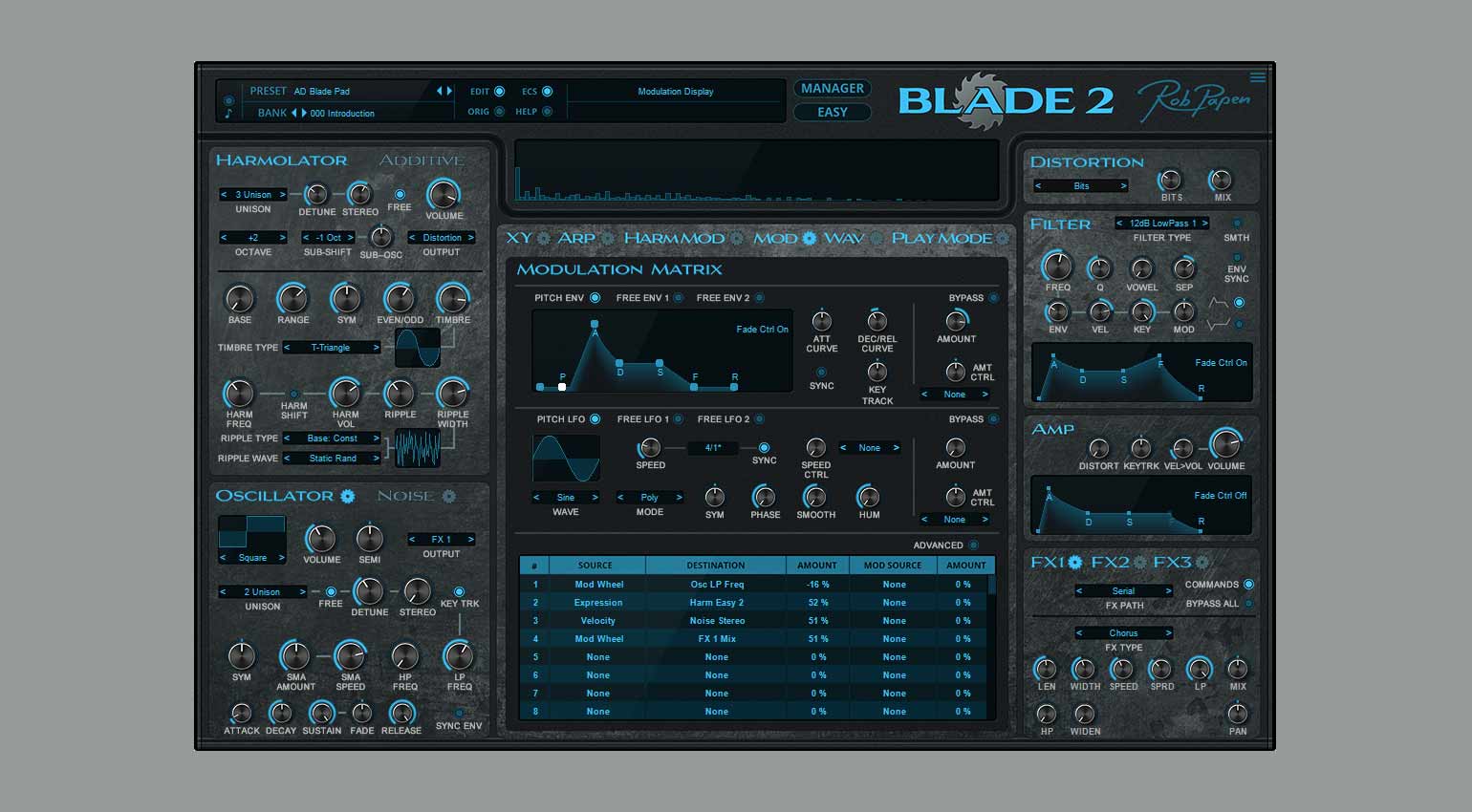1472x812 pixels.
Task: Click the Distortion Bits knob
Action: pos(1171,180)
